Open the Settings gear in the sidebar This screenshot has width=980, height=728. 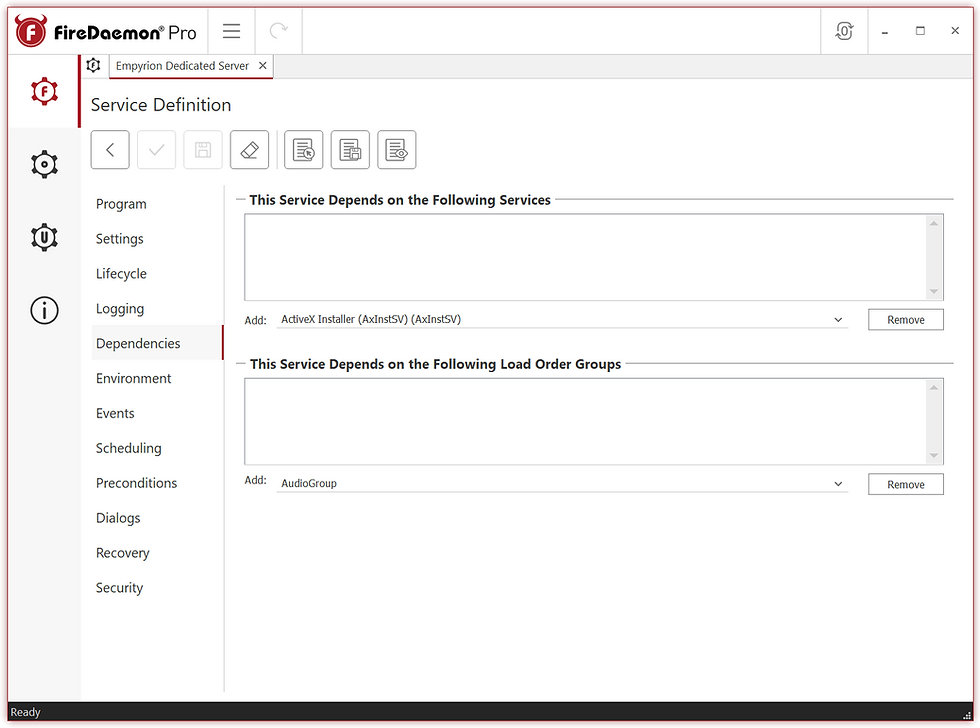click(x=44, y=164)
